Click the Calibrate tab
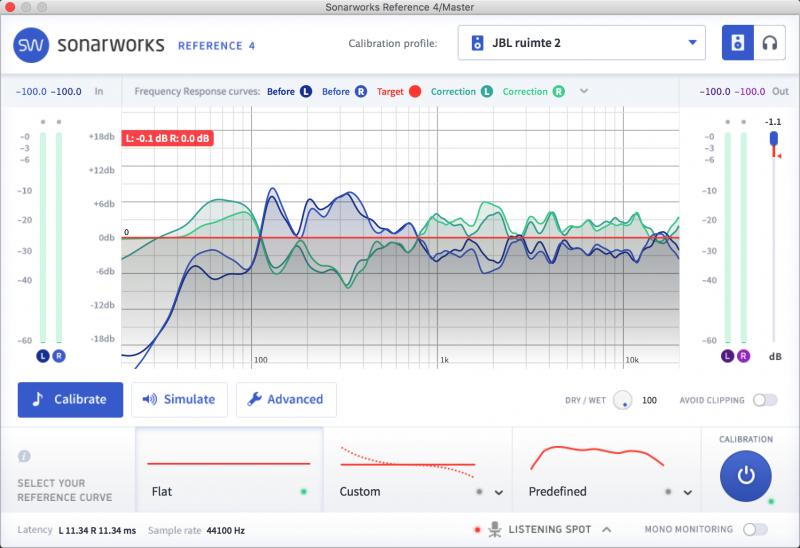 70,400
